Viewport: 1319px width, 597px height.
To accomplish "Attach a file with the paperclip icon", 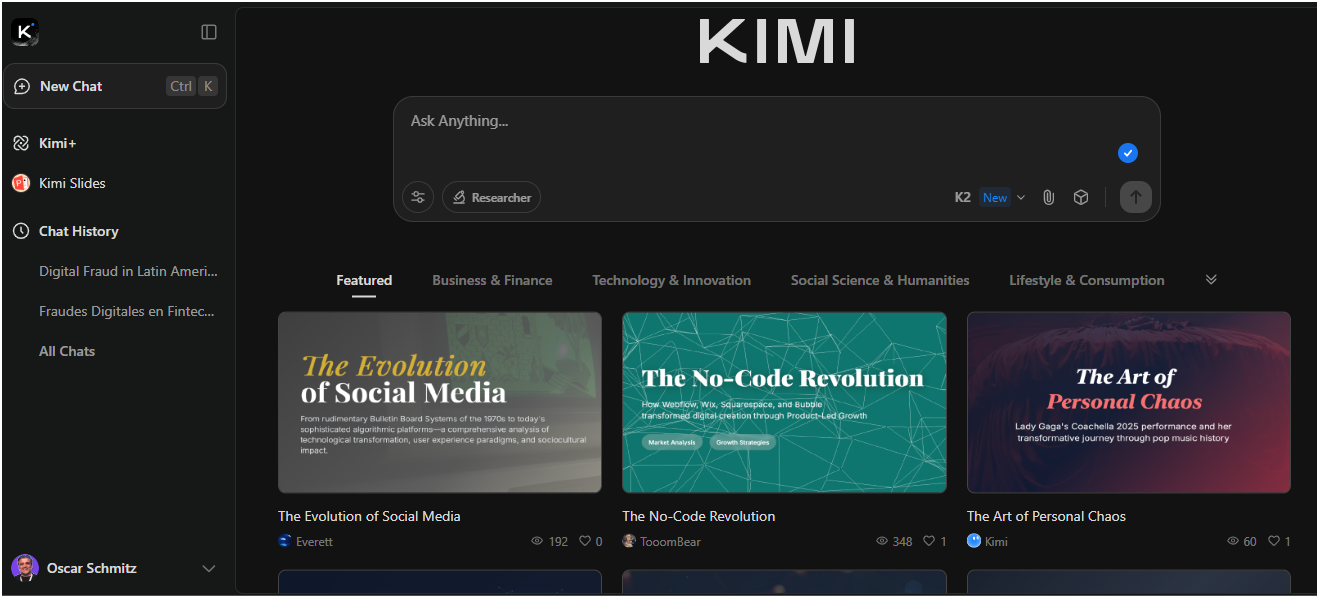I will pos(1048,197).
